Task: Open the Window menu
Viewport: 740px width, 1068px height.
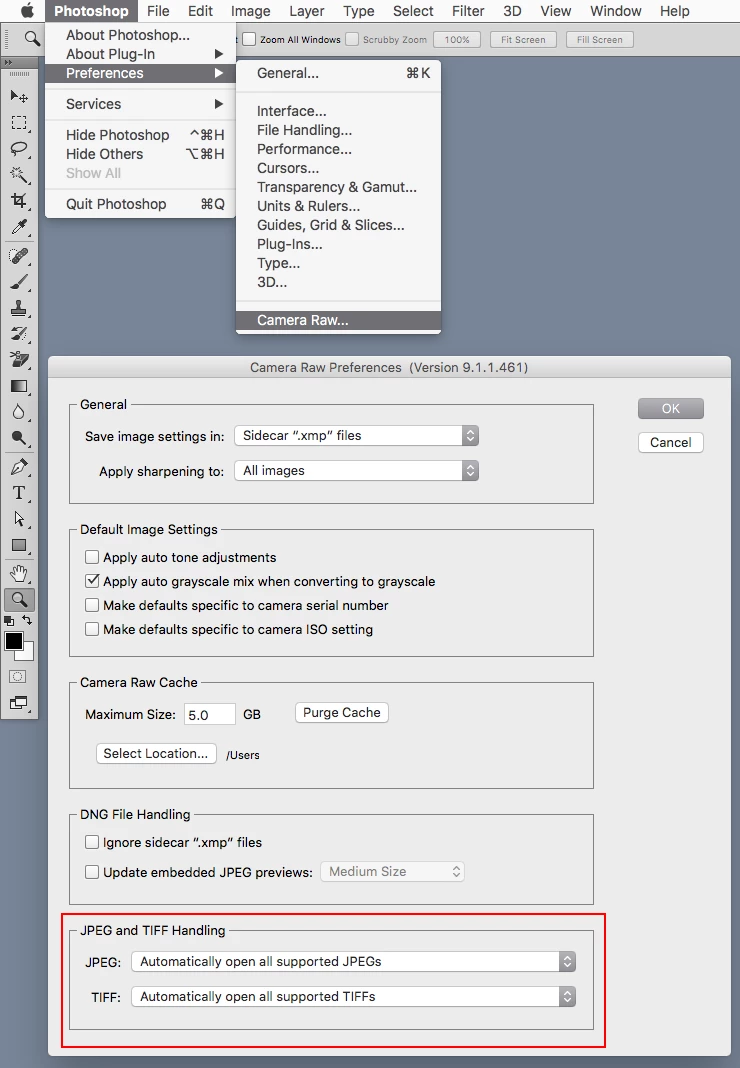Action: [x=615, y=11]
